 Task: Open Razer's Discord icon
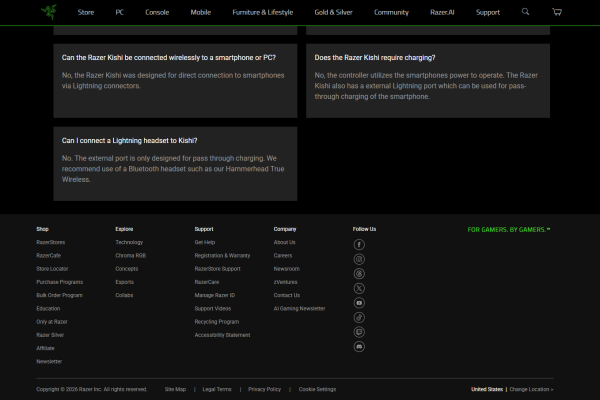359,346
